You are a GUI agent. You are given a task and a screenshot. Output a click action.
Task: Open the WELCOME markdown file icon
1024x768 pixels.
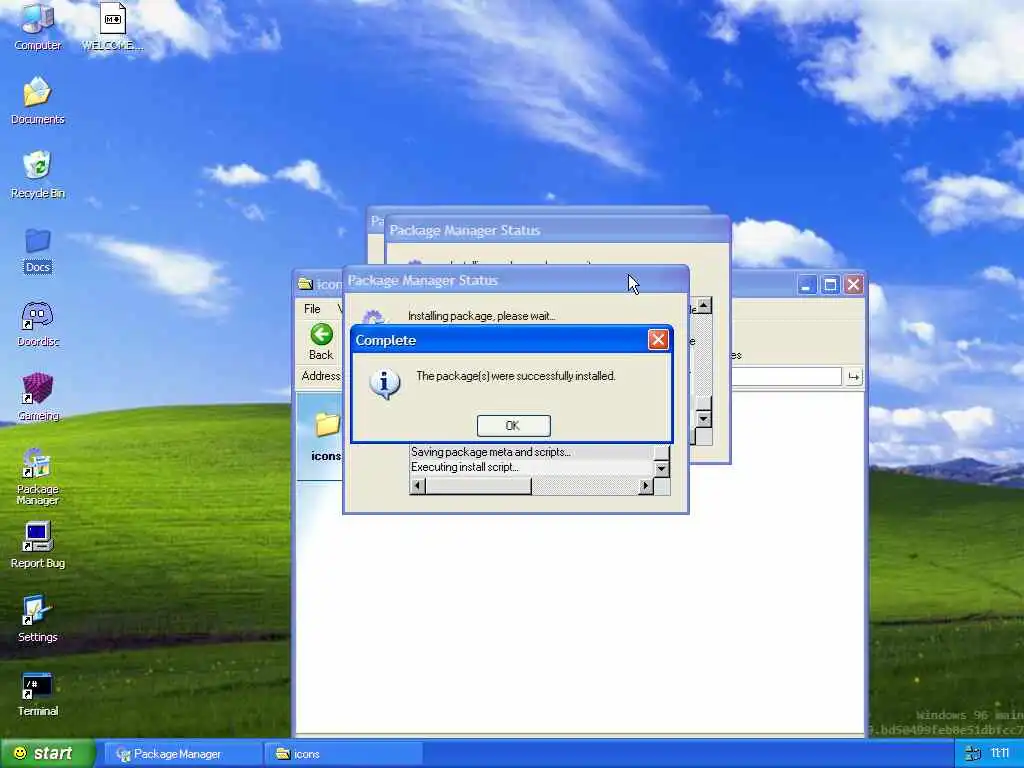[x=112, y=26]
